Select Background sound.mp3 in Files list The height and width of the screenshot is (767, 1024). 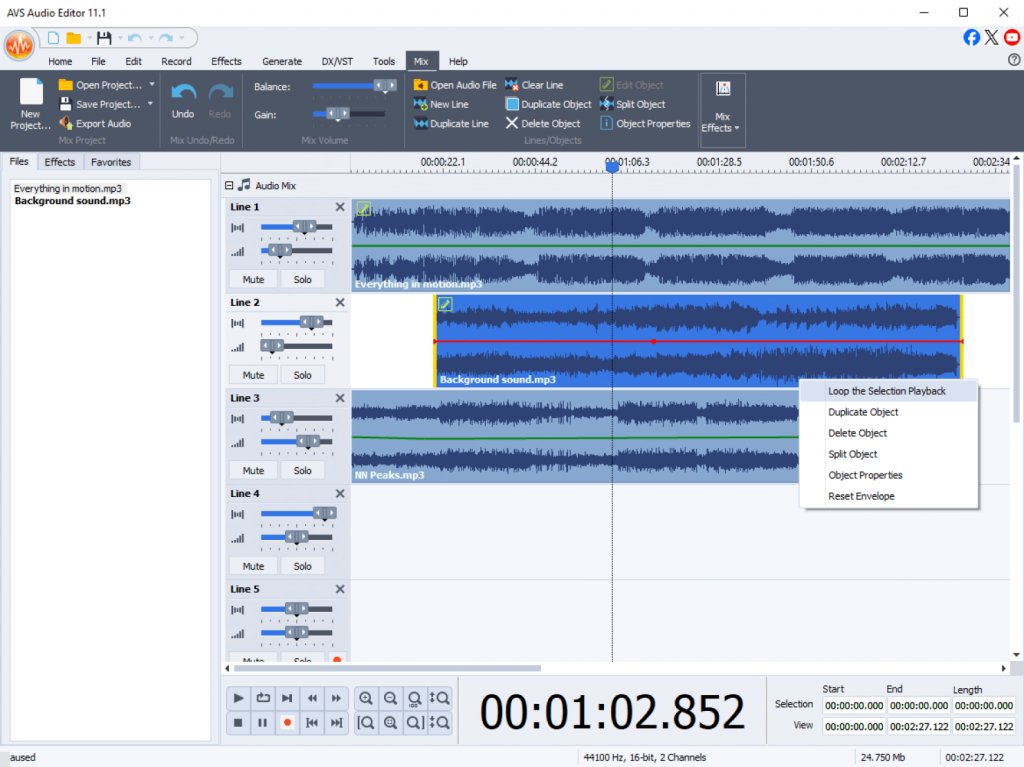[72, 201]
